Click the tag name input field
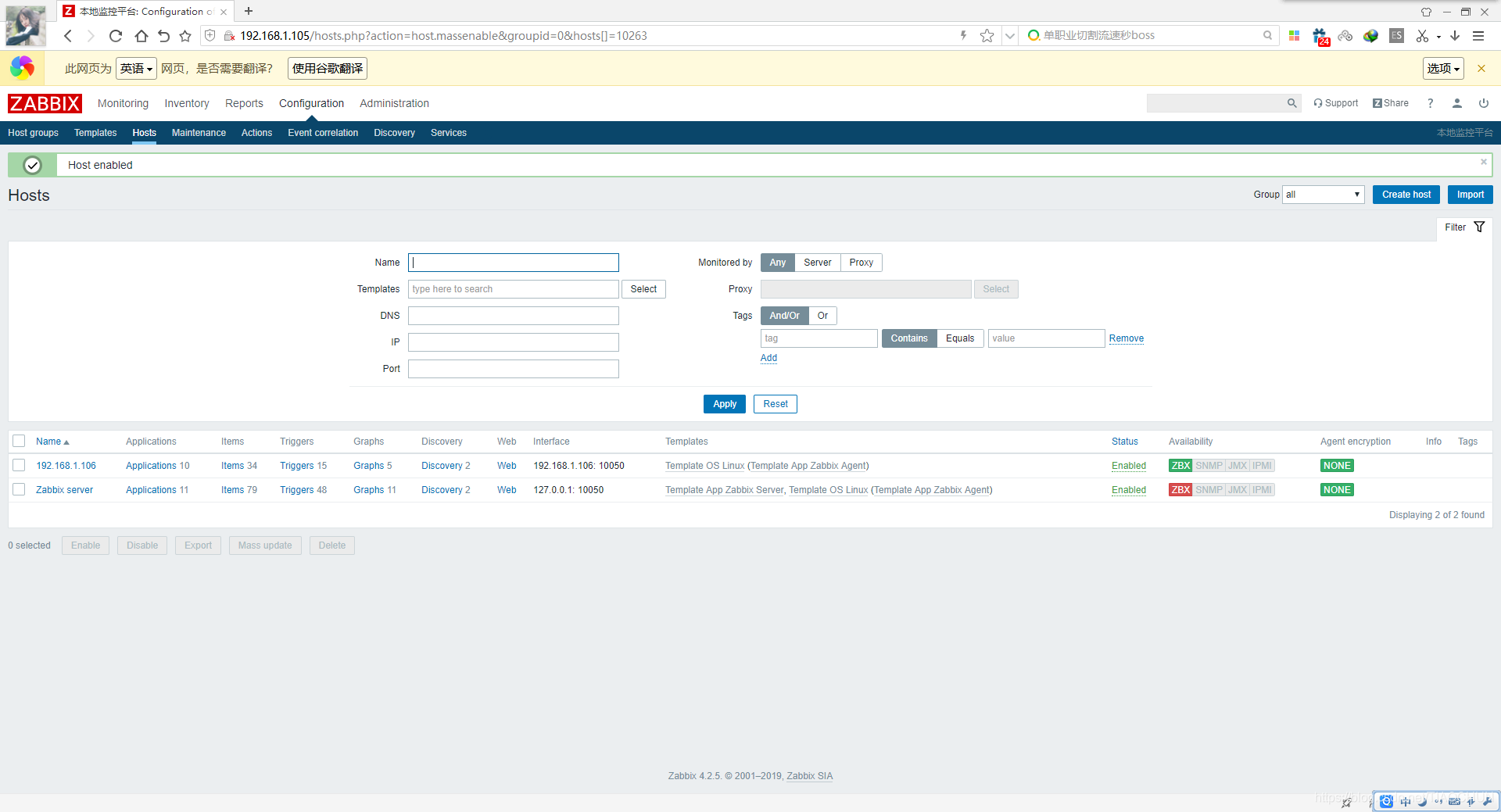Screen dimensions: 1501x812 pos(819,338)
